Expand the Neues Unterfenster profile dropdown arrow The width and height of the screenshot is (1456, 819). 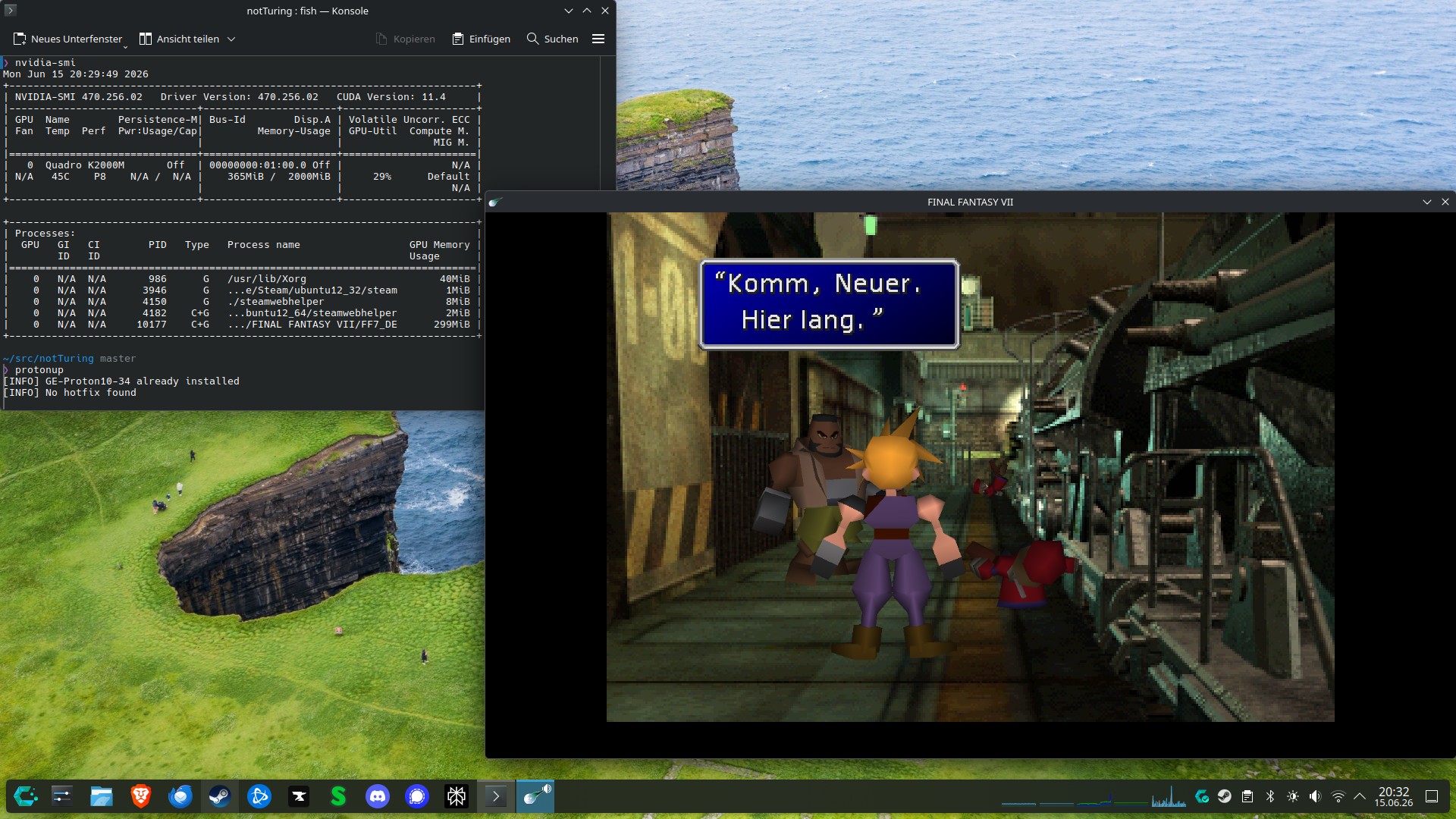pyautogui.click(x=126, y=46)
